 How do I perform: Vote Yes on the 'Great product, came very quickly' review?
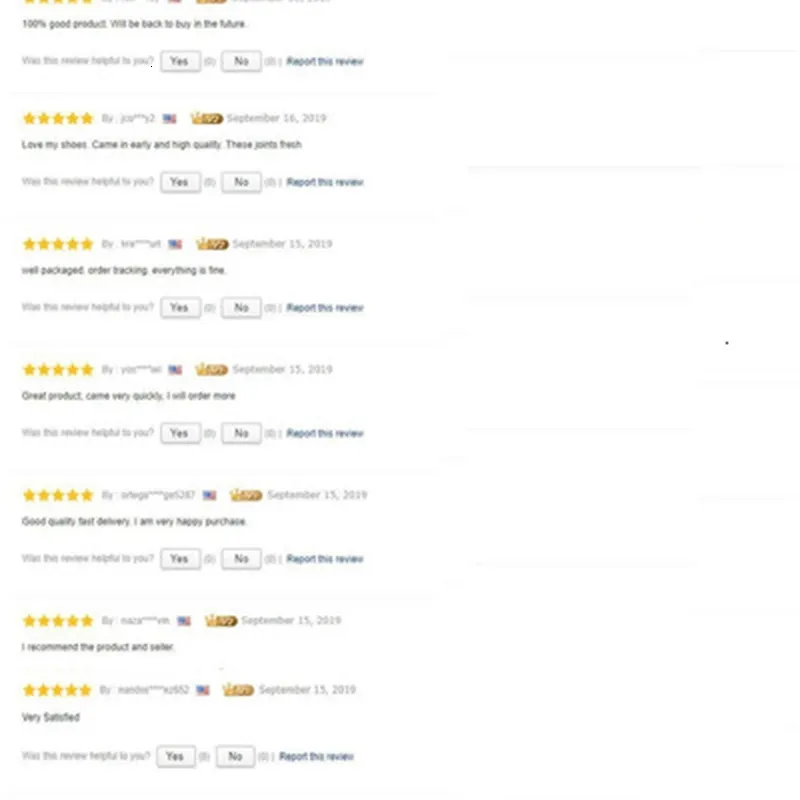click(180, 433)
